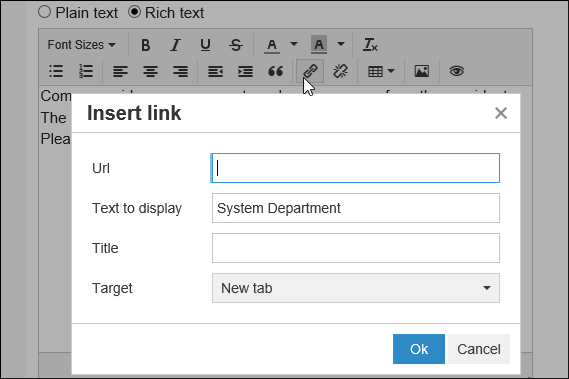
Task: Click the Url input field
Action: [356, 168]
